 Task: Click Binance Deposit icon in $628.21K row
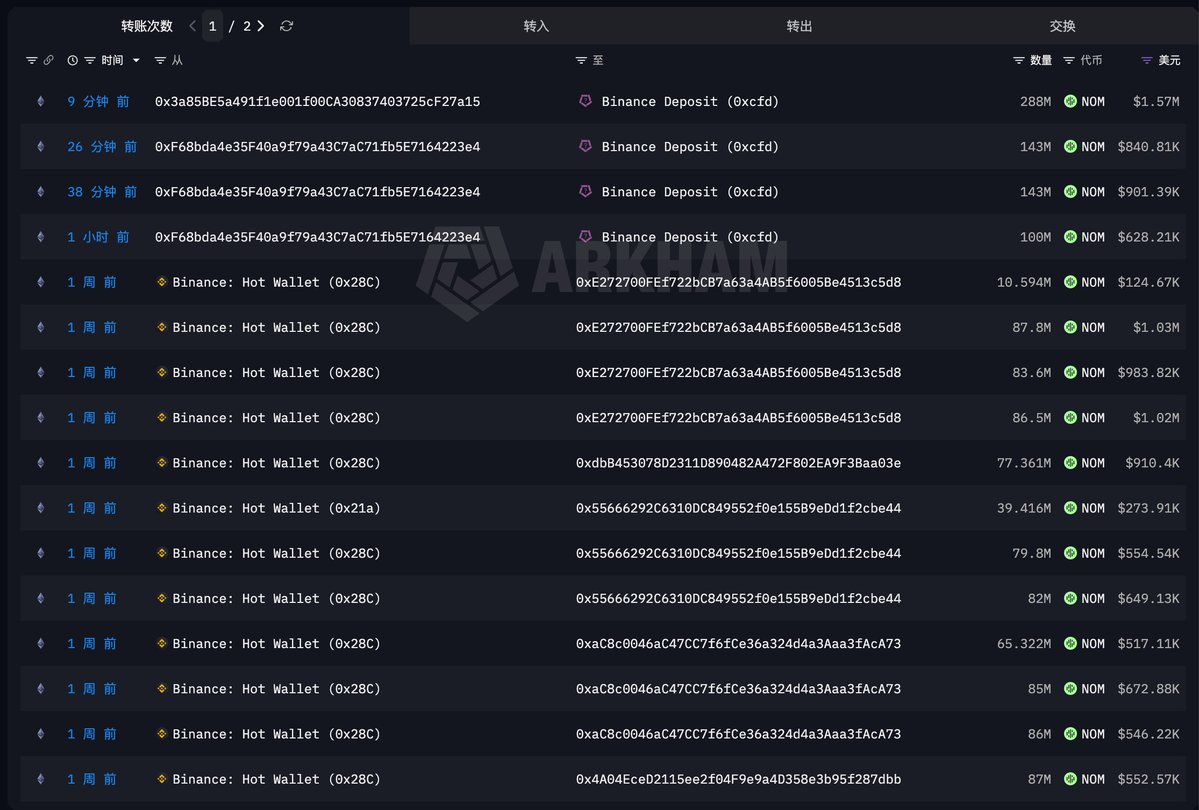pos(585,236)
